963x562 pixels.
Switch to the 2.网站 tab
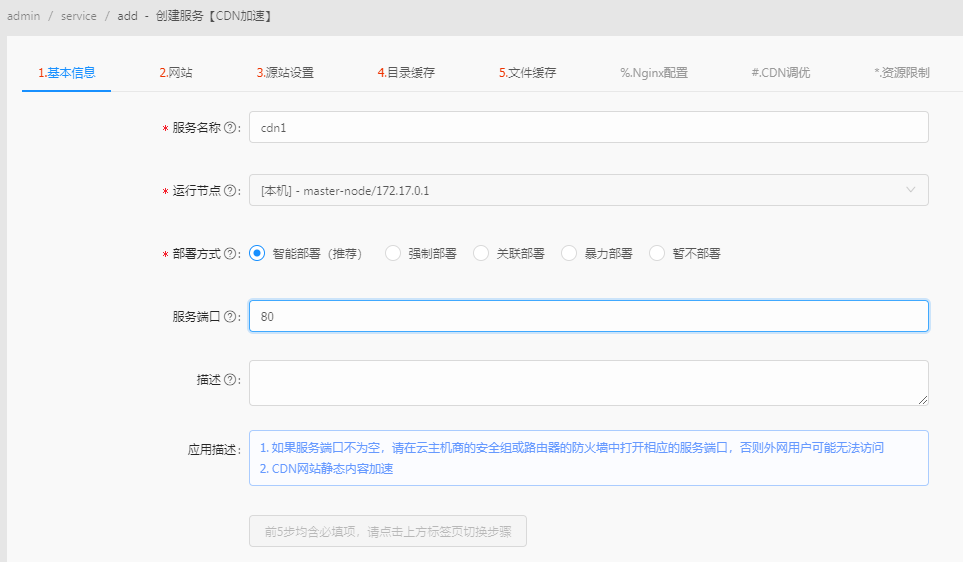point(176,73)
